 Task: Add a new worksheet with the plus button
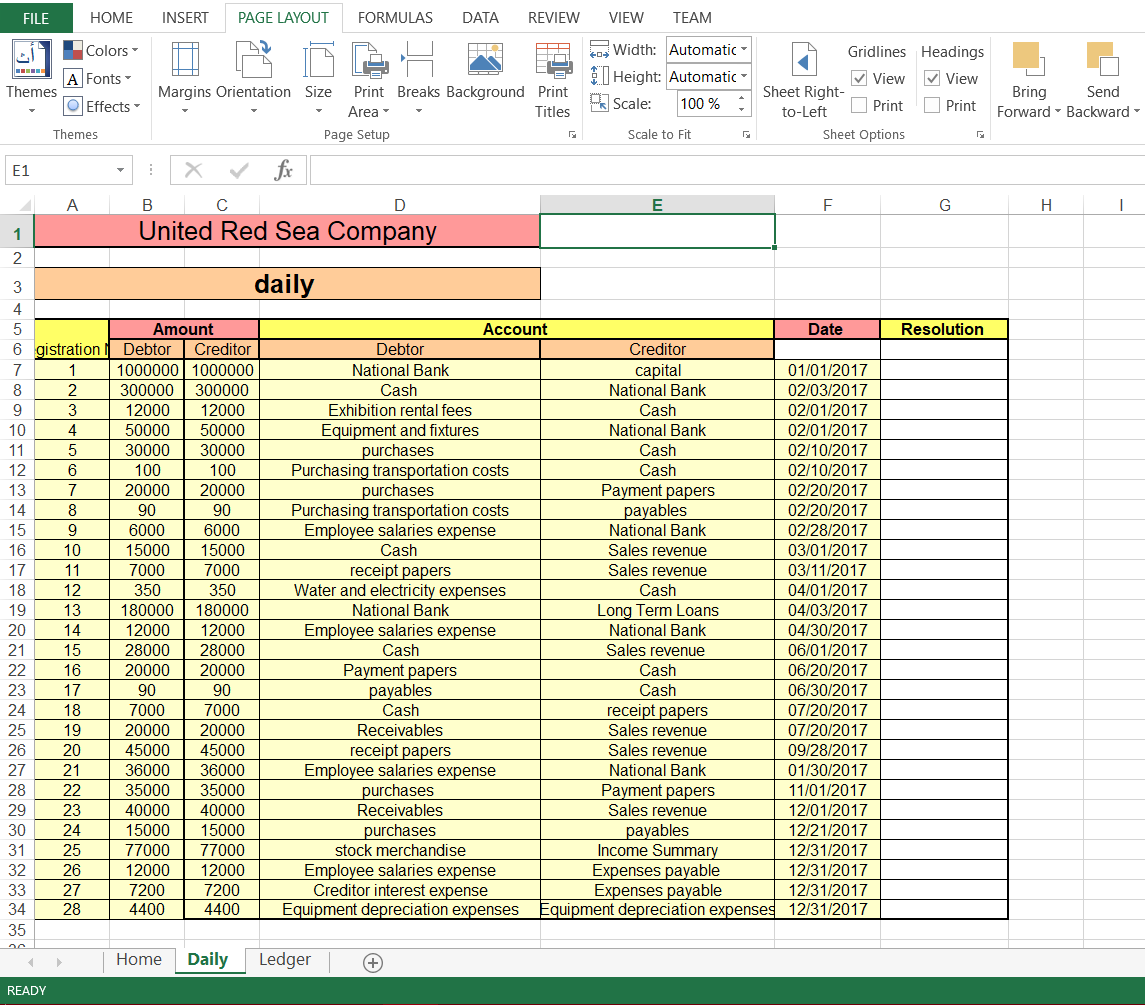point(373,962)
